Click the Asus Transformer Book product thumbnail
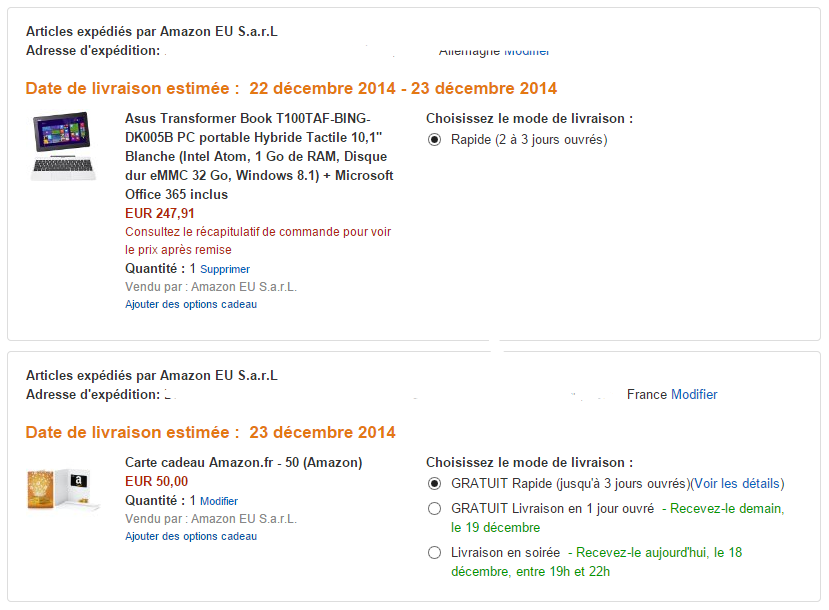The height and width of the screenshot is (610, 829). pos(63,146)
